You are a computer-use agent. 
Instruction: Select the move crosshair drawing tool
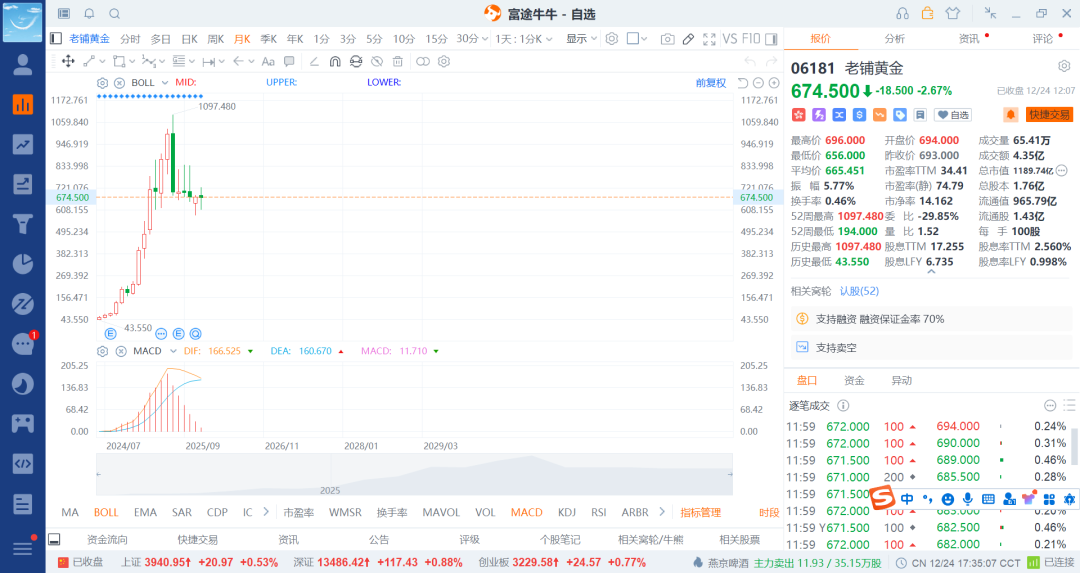pos(68,61)
